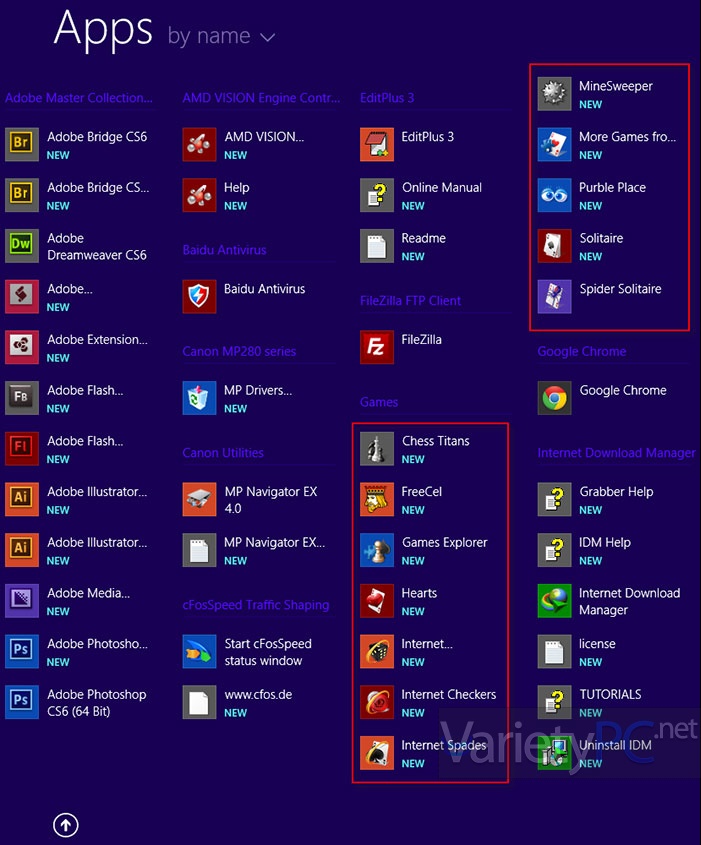The image size is (701, 845).
Task: Open Games Explorer icon
Action: click(377, 550)
